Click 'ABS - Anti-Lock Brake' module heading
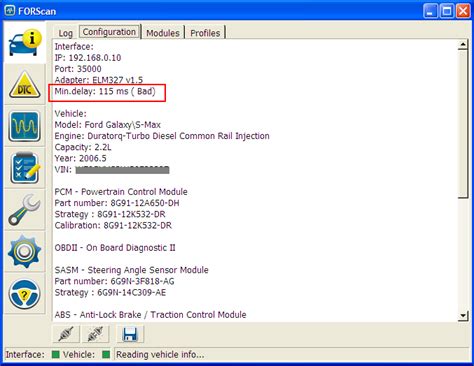Viewport: 474px width, 366px height. [150, 315]
